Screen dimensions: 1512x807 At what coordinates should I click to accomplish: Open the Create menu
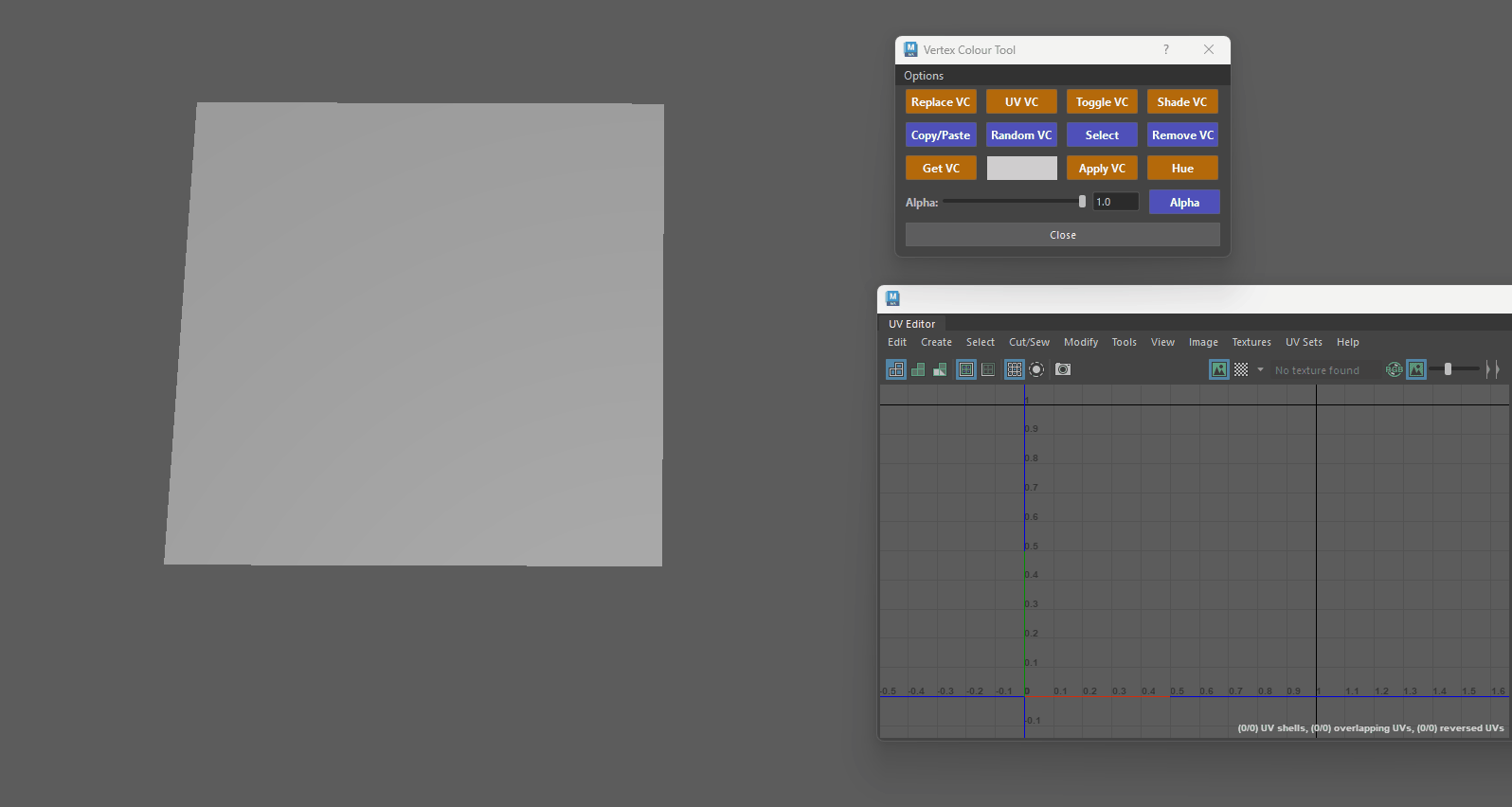pyautogui.click(x=936, y=342)
